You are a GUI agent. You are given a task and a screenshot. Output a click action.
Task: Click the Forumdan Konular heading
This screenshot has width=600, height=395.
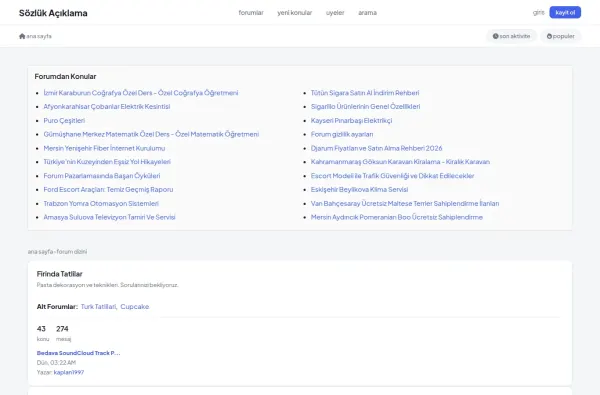(65, 77)
